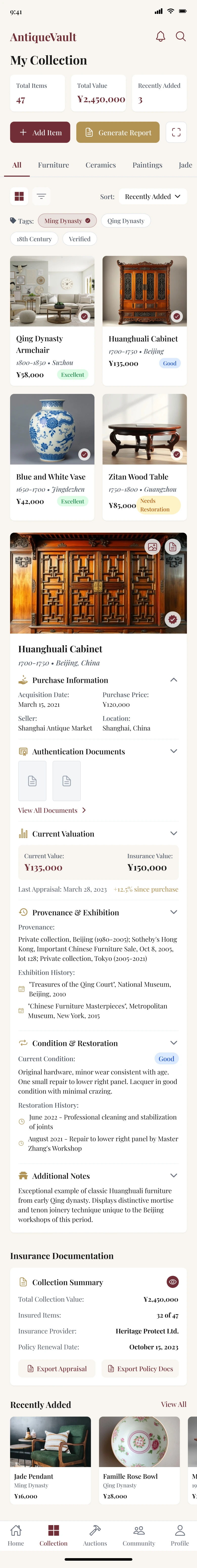
Task: Expand the Provenance & Exhibition section
Action: 173,912
